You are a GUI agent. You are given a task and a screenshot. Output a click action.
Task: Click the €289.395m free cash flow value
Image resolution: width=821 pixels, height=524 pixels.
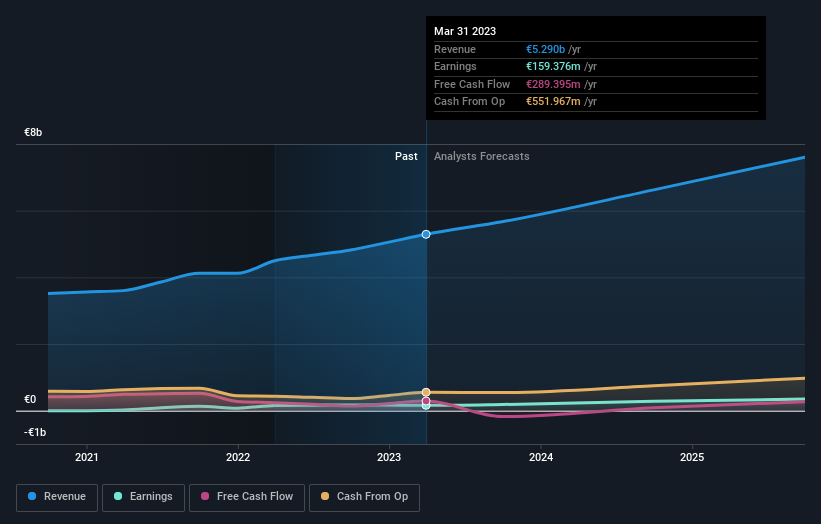(x=553, y=84)
